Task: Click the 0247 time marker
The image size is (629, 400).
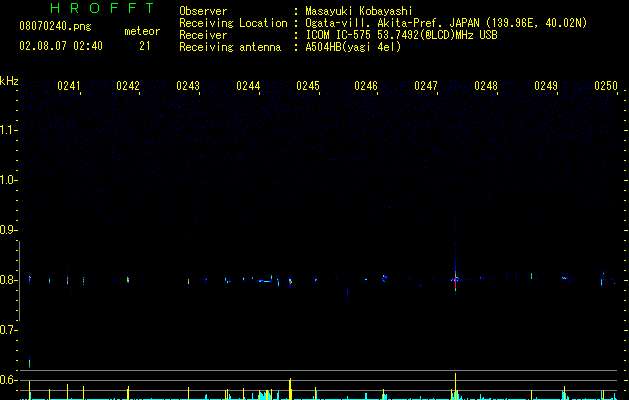Action: (x=426, y=86)
